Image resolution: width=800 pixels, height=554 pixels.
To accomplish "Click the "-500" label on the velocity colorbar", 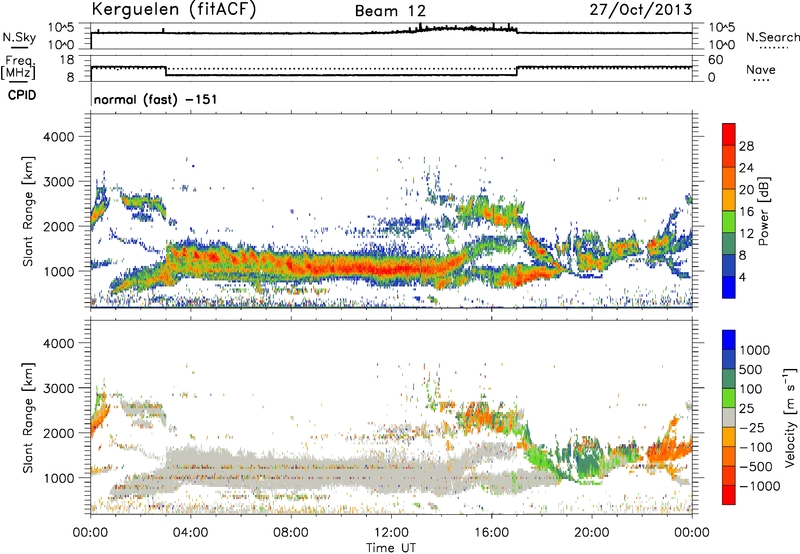I will click(756, 467).
